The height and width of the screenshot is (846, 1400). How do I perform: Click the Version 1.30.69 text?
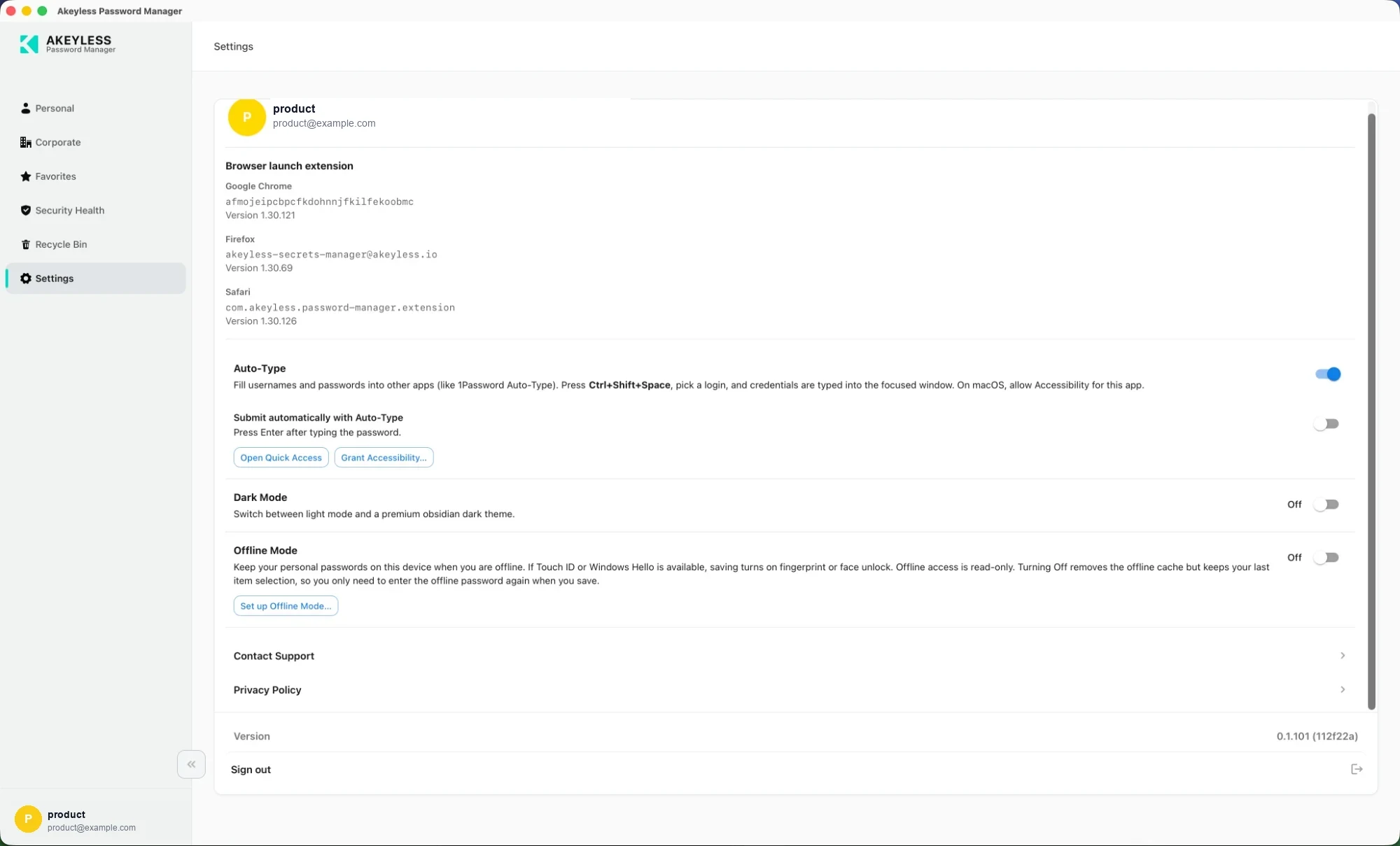pos(259,268)
